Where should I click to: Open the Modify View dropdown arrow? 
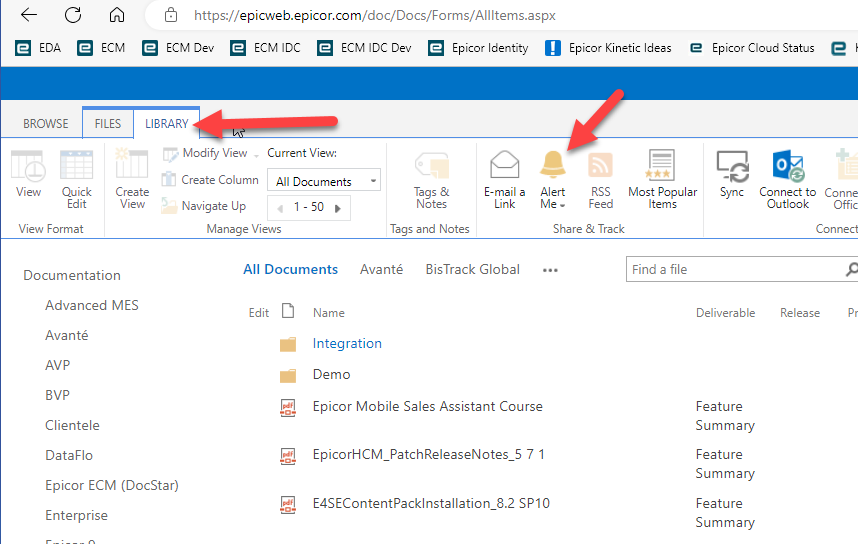pos(256,154)
